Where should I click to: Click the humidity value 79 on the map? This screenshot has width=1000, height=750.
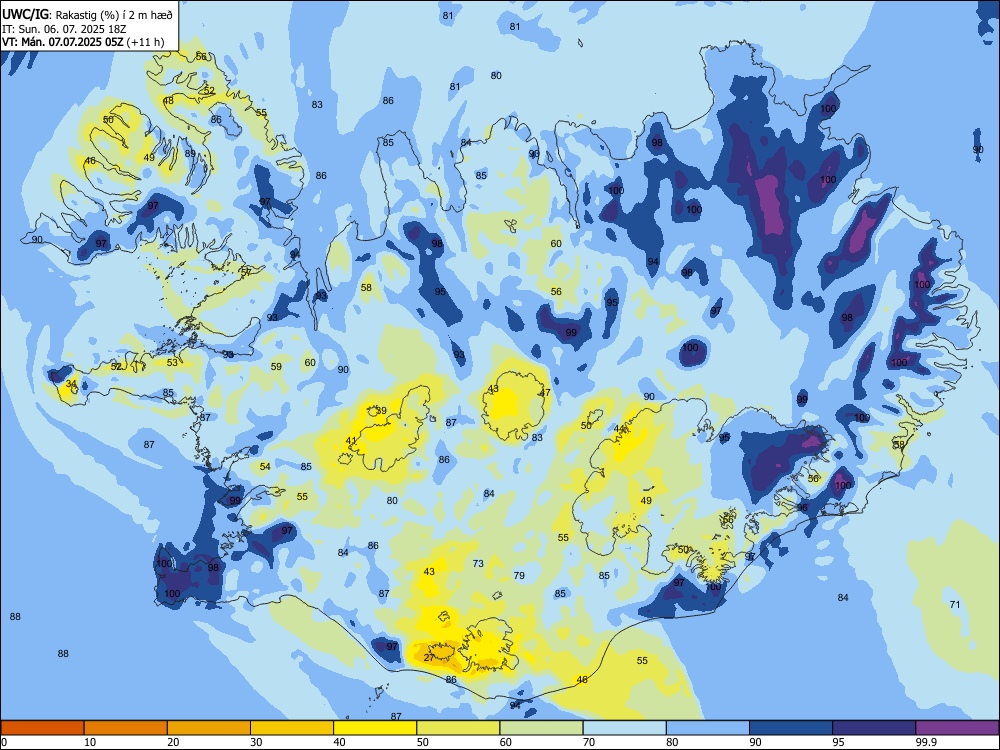(519, 576)
